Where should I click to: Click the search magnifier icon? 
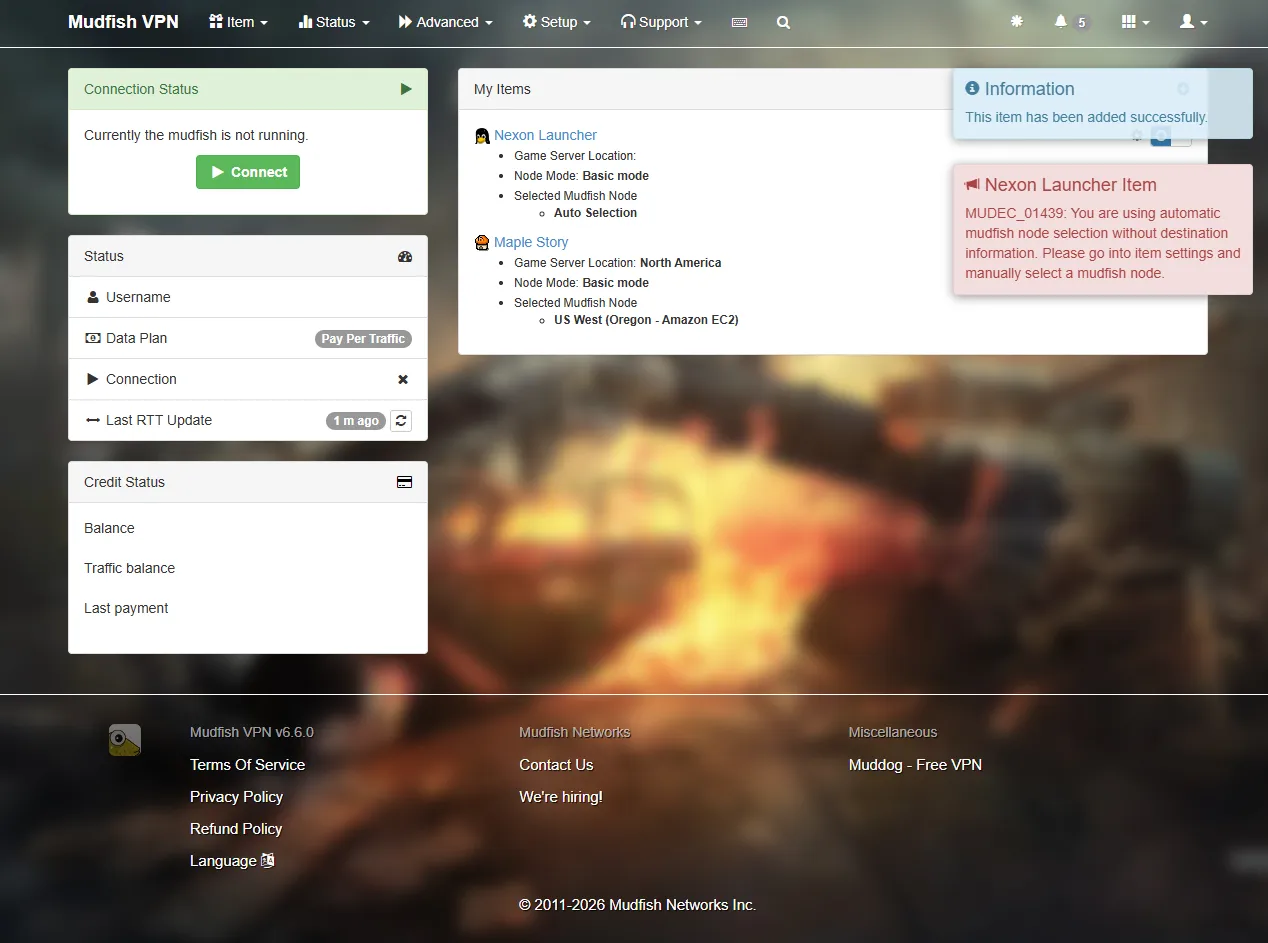(783, 22)
